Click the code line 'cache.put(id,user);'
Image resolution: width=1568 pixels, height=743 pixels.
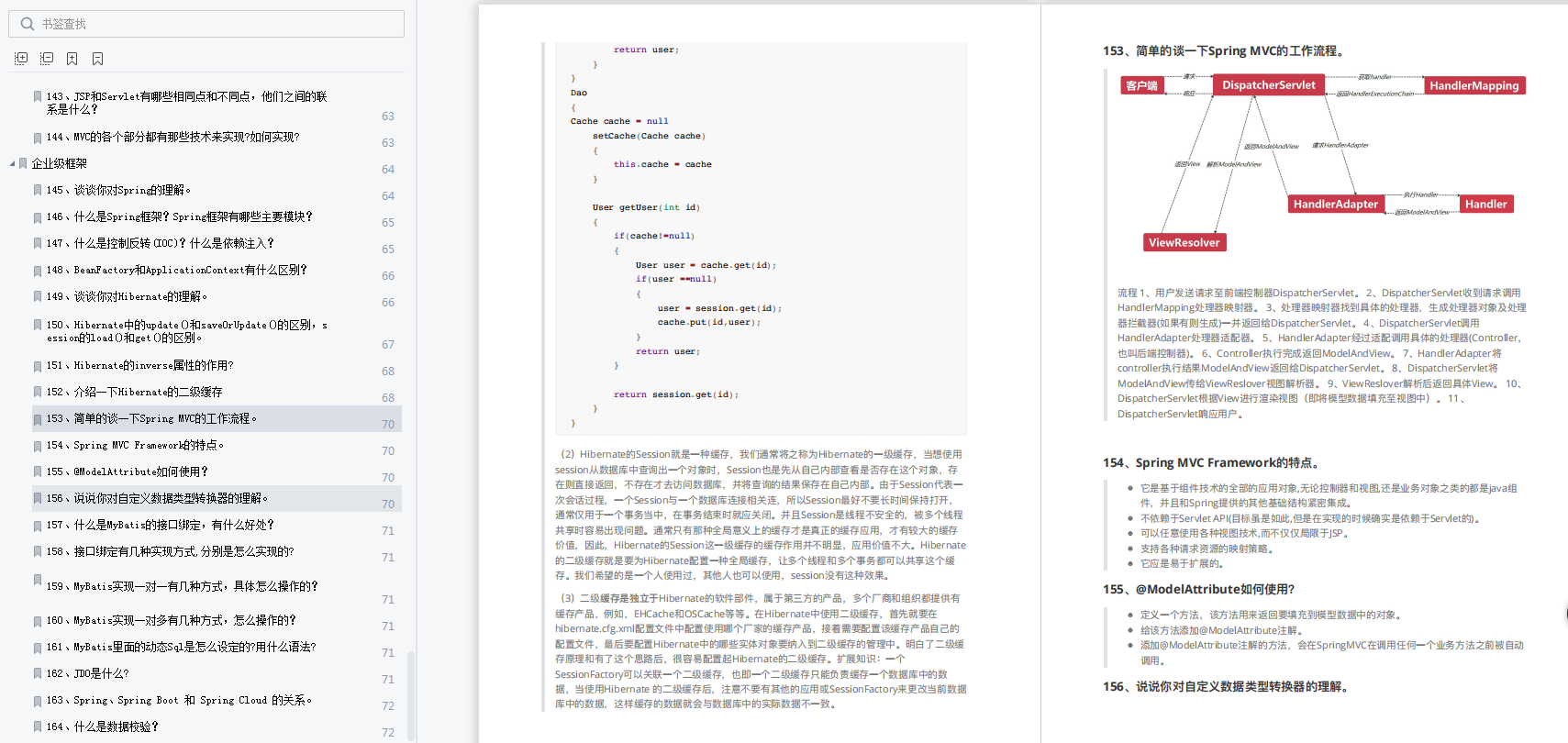tap(708, 322)
